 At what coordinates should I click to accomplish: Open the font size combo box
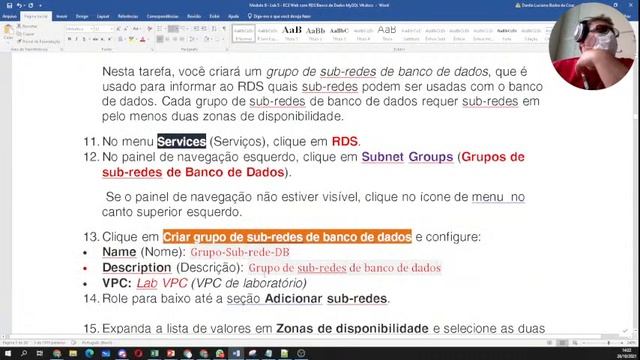point(104,29)
